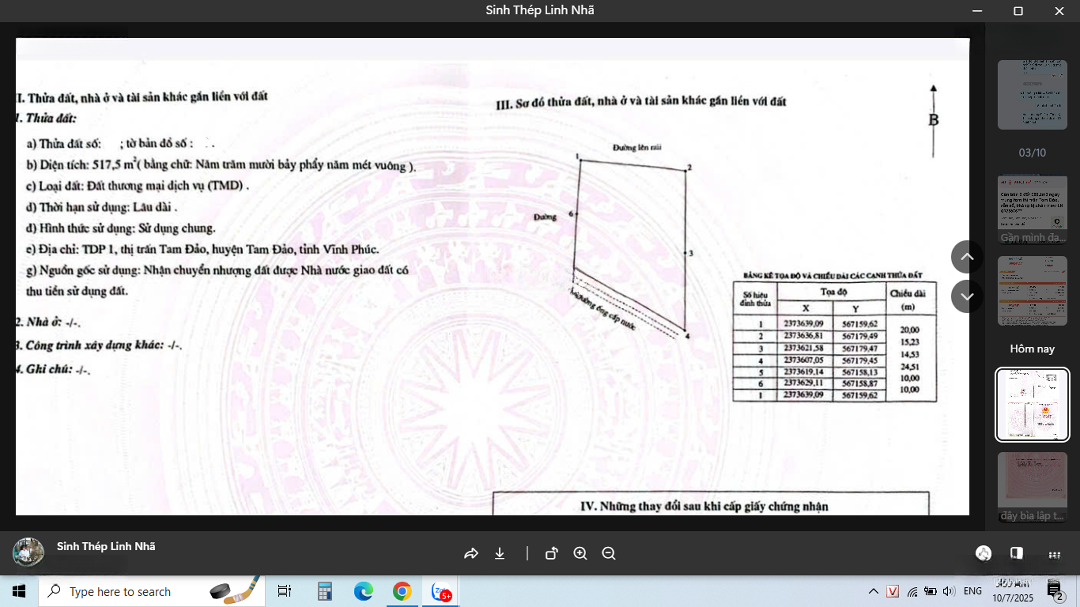Toggle the thumbnail sidebar panel
The height and width of the screenshot is (607, 1080).
coord(1016,553)
